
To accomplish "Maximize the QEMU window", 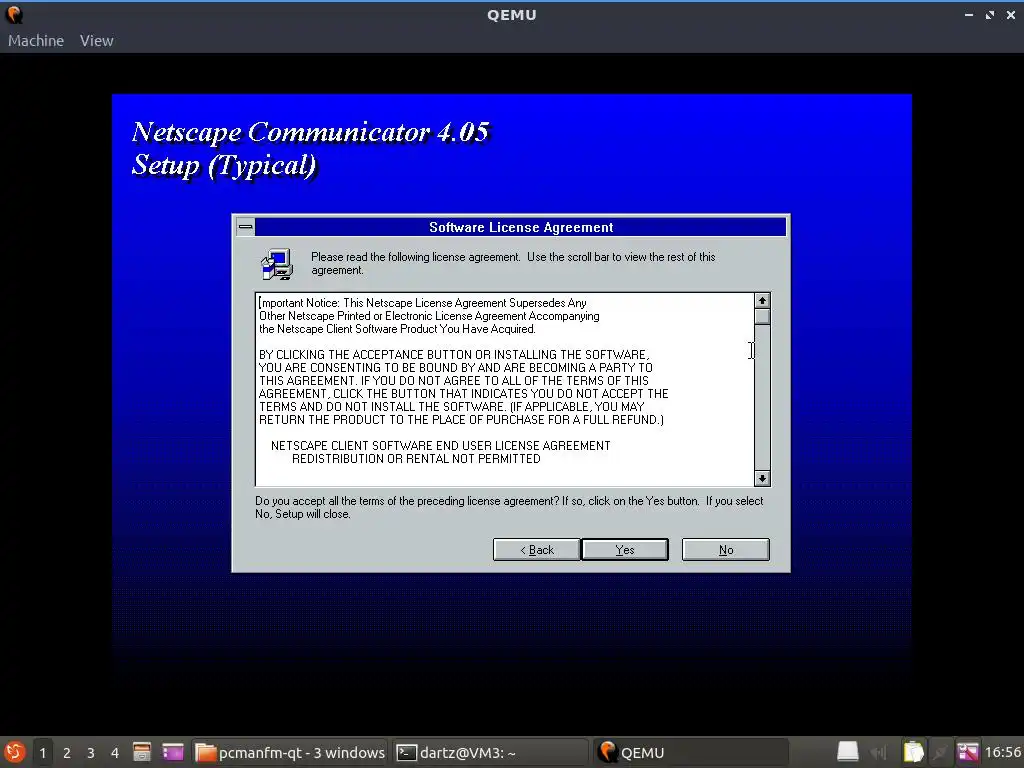I will click(x=990, y=14).
